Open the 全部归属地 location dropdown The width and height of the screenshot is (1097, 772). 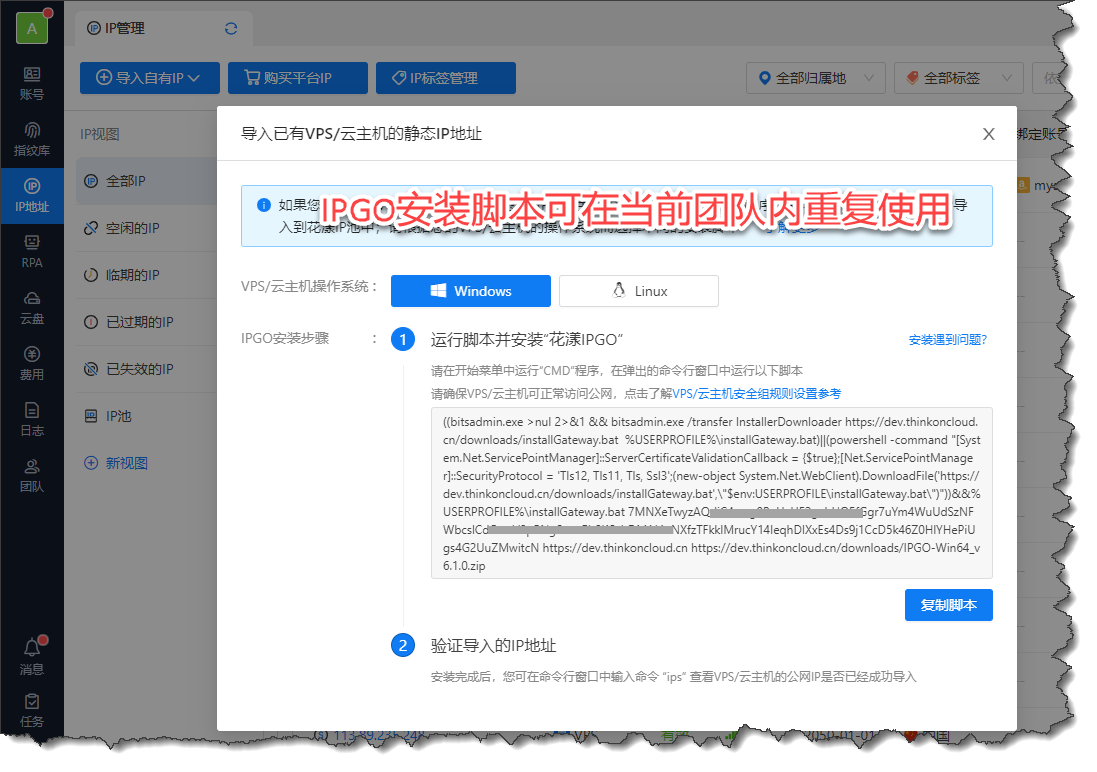click(x=815, y=78)
